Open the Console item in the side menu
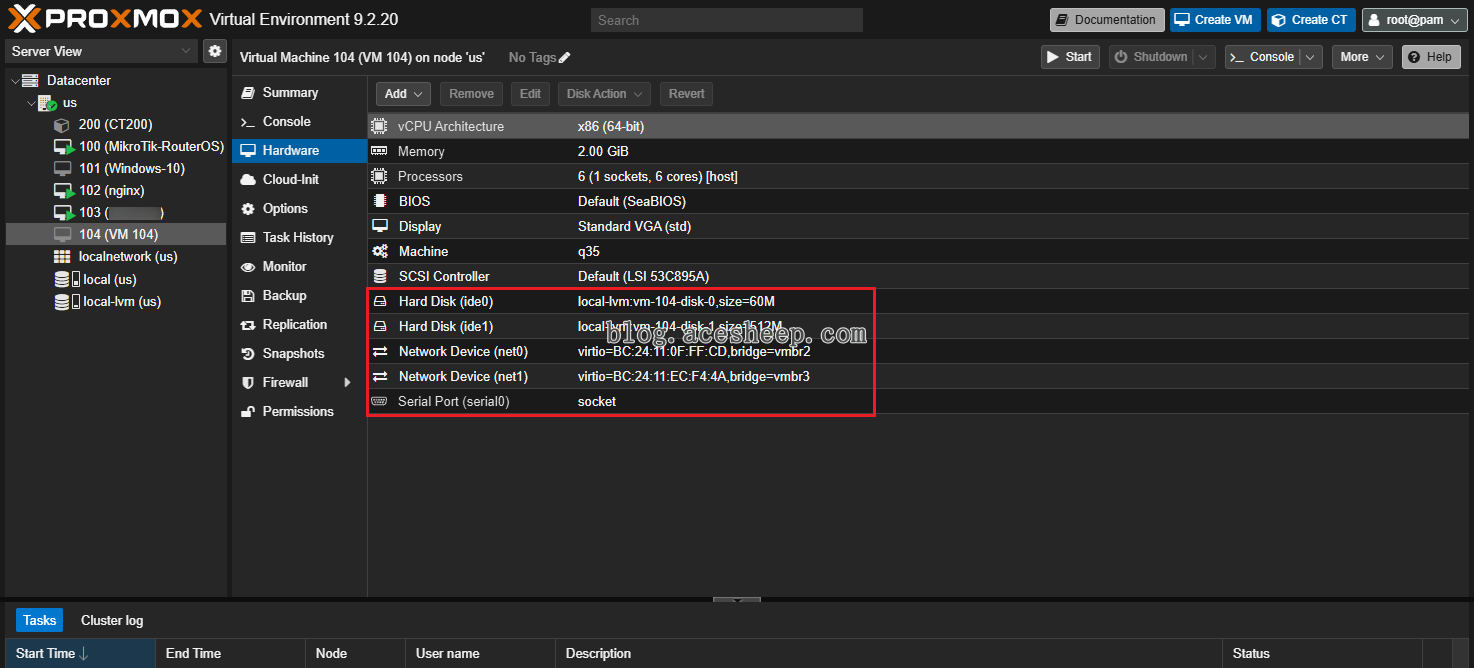Image resolution: width=1474 pixels, height=668 pixels. click(x=300, y=122)
